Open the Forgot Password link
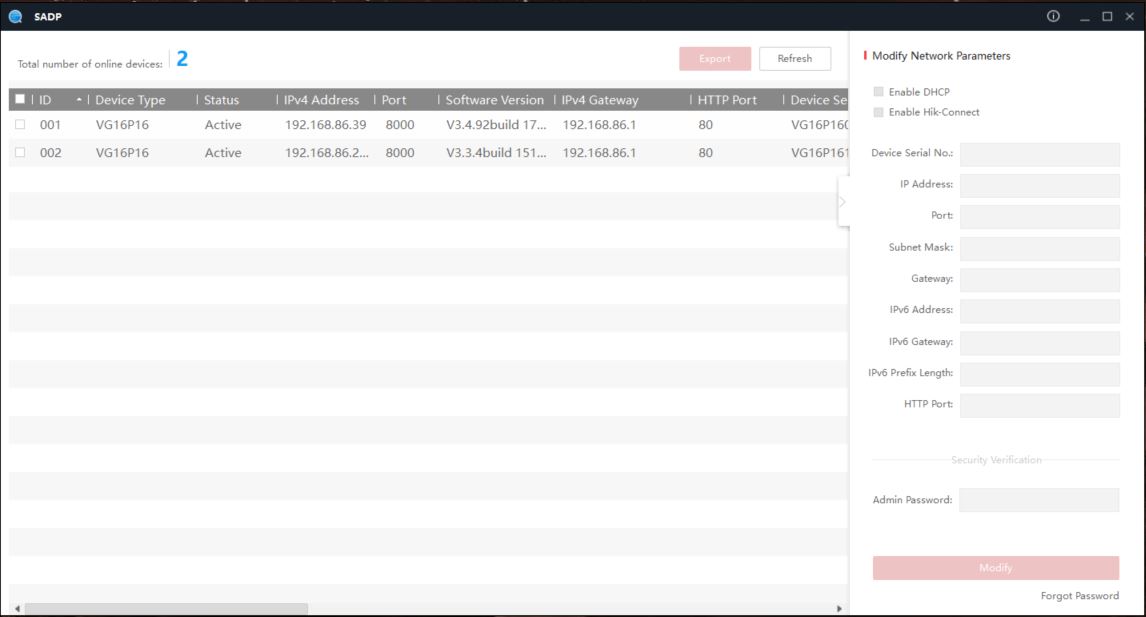The image size is (1146, 617). [1079, 596]
